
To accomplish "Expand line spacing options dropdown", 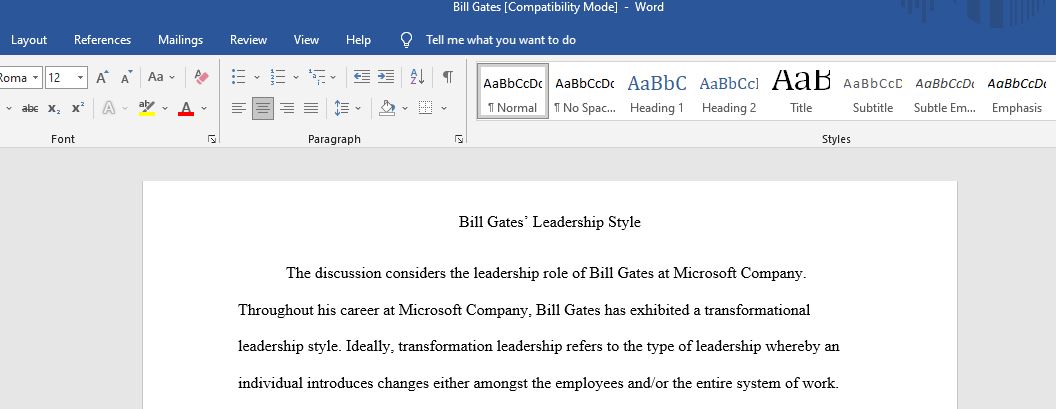I will 358,108.
